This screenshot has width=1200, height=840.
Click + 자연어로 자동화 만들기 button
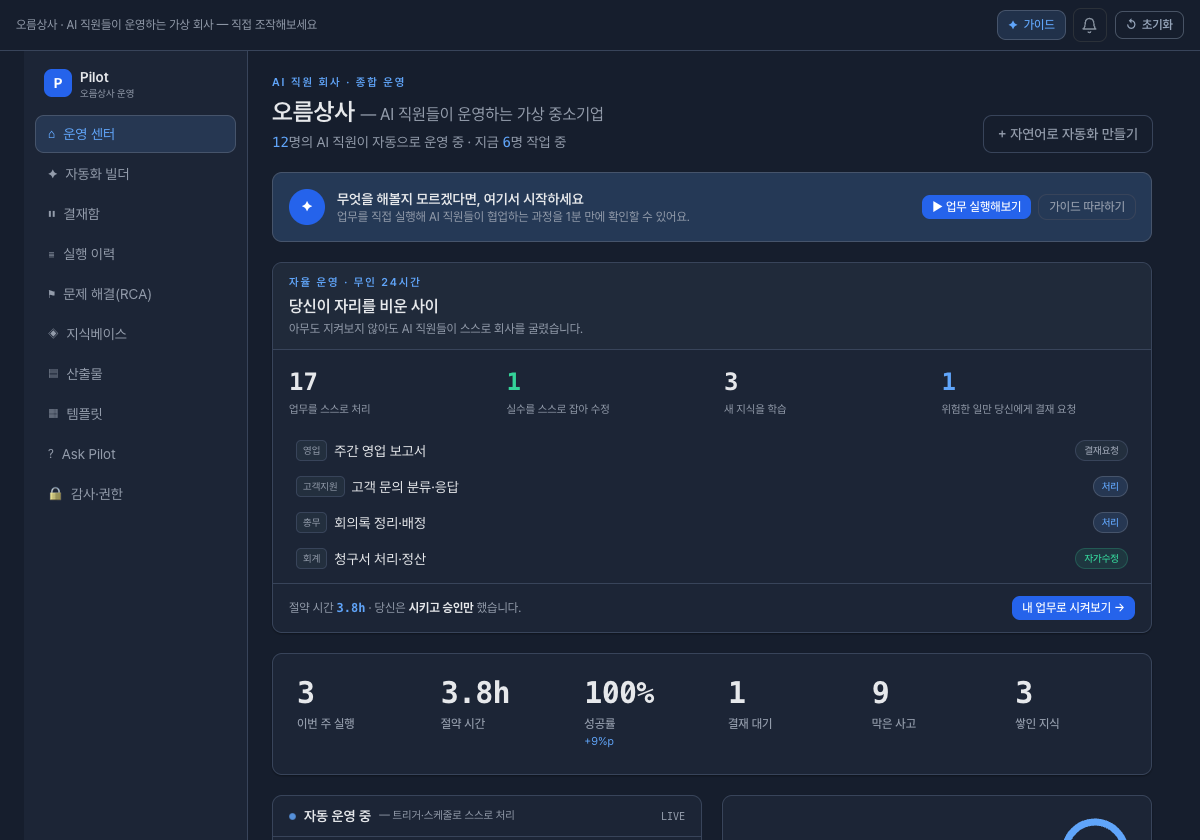coord(1068,134)
